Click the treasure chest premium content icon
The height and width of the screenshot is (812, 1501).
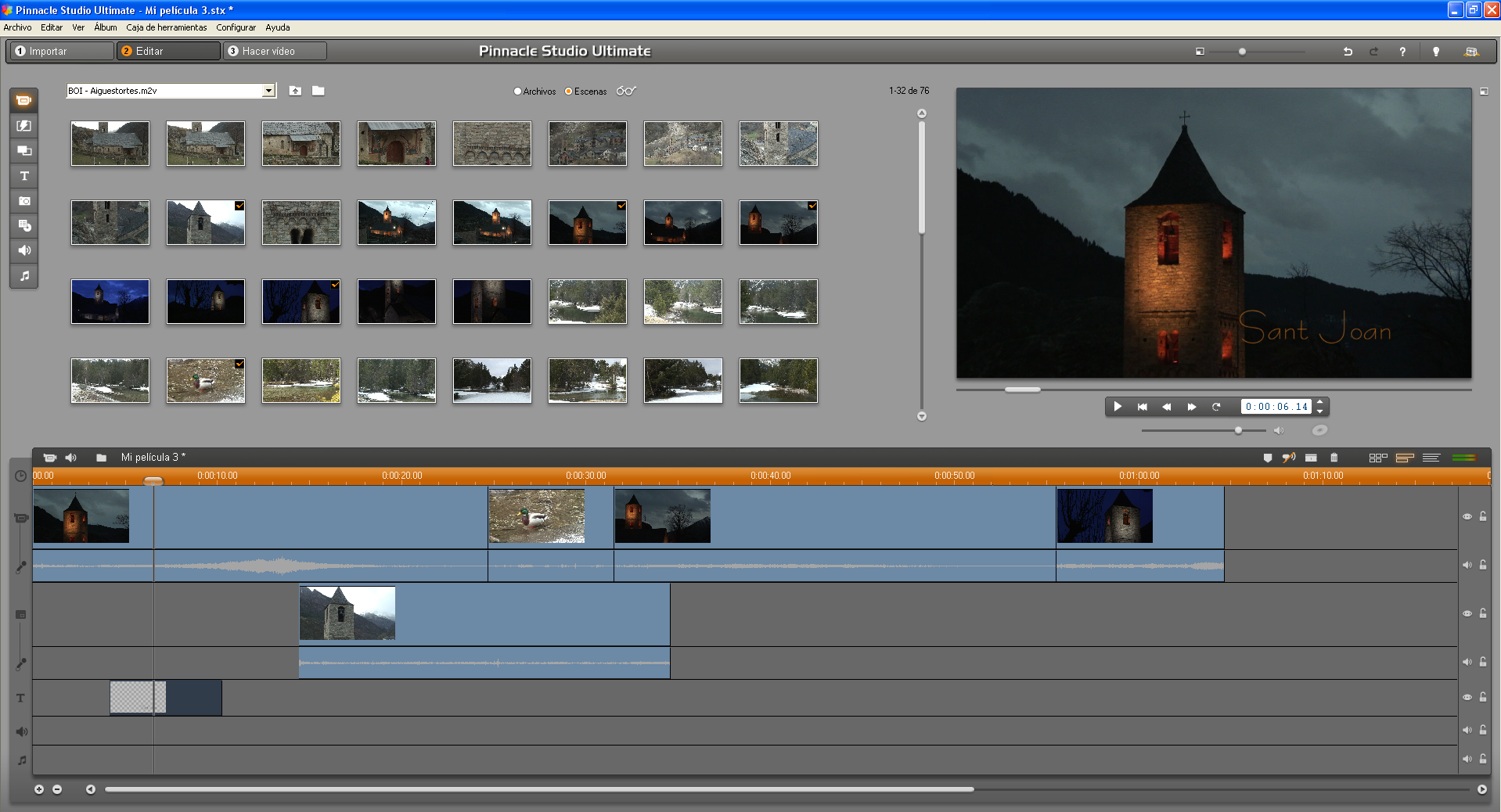pos(1471,52)
